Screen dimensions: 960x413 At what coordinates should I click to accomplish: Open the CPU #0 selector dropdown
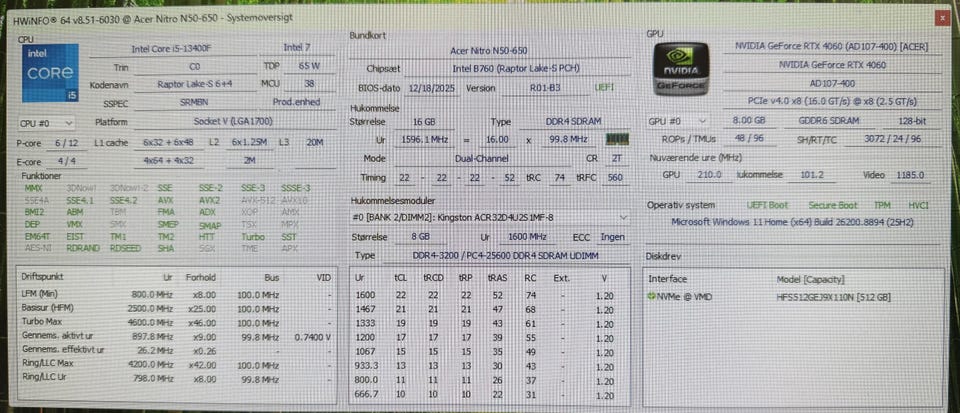point(47,124)
